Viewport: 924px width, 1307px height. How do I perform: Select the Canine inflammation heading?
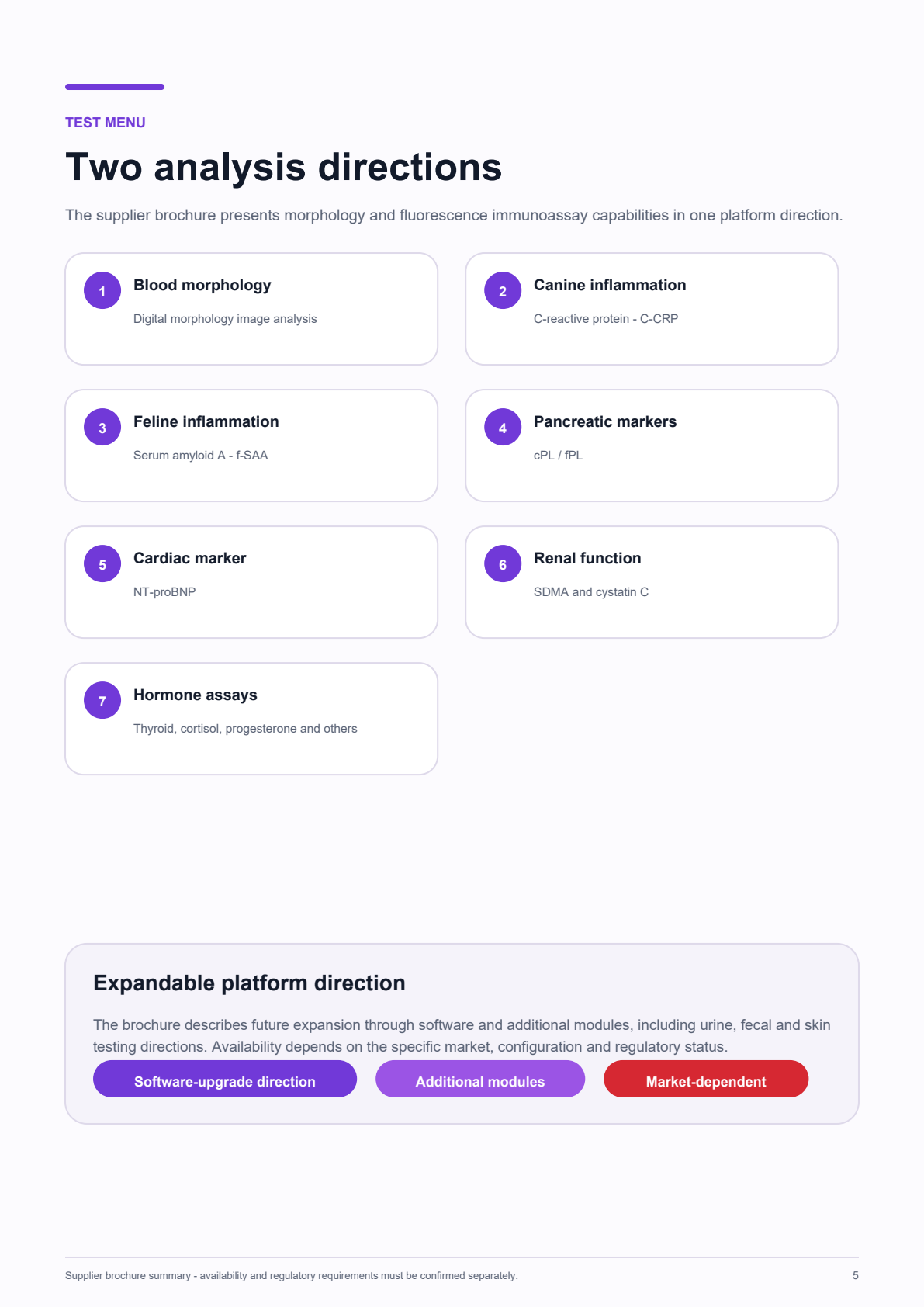pyautogui.click(x=610, y=285)
